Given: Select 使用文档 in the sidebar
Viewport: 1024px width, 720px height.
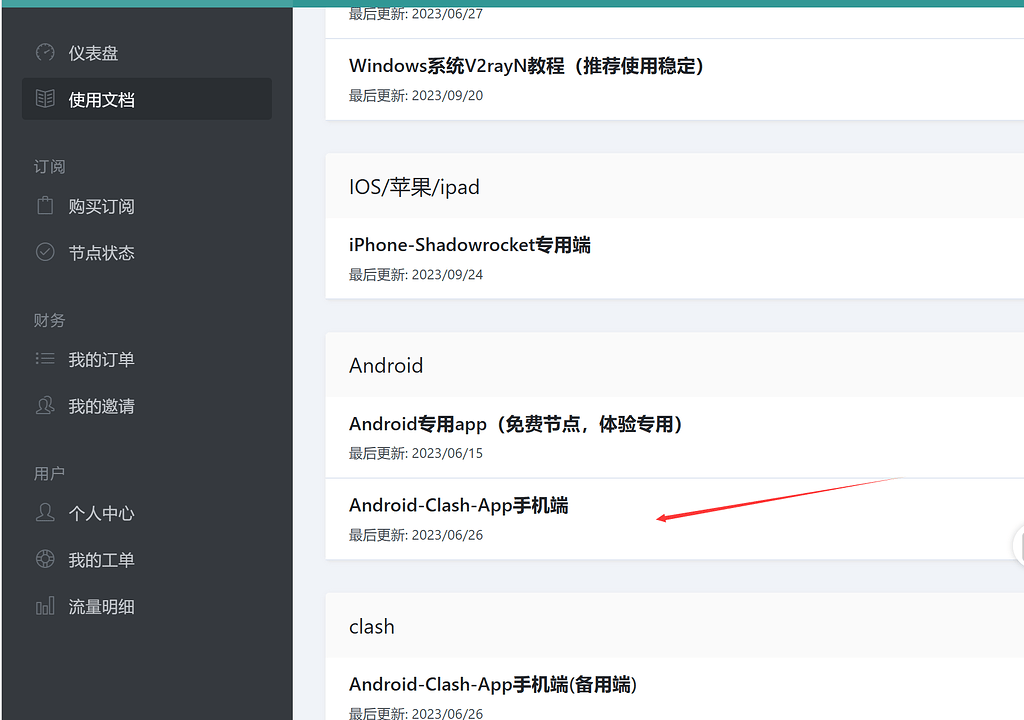Looking at the screenshot, I should point(101,99).
